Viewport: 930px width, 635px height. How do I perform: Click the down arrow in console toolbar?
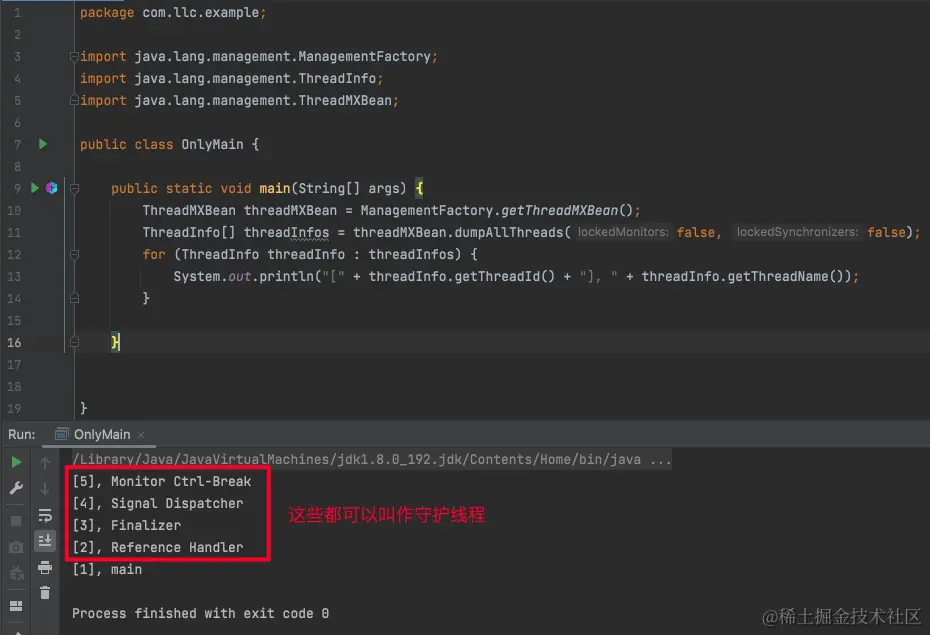tap(45, 489)
